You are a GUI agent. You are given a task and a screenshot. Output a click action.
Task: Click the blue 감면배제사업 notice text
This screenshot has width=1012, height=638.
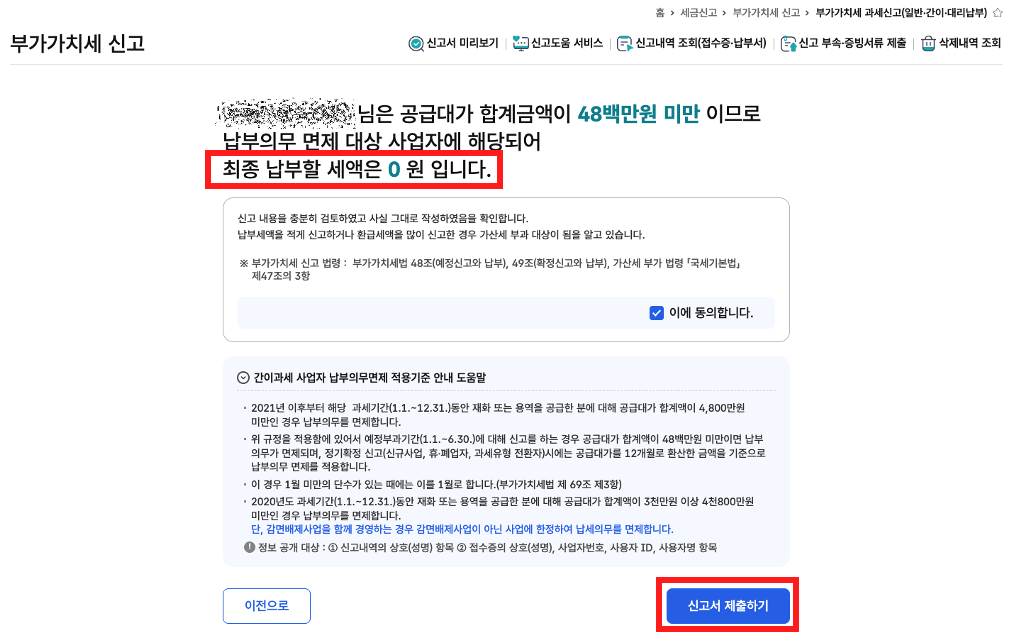point(462,529)
